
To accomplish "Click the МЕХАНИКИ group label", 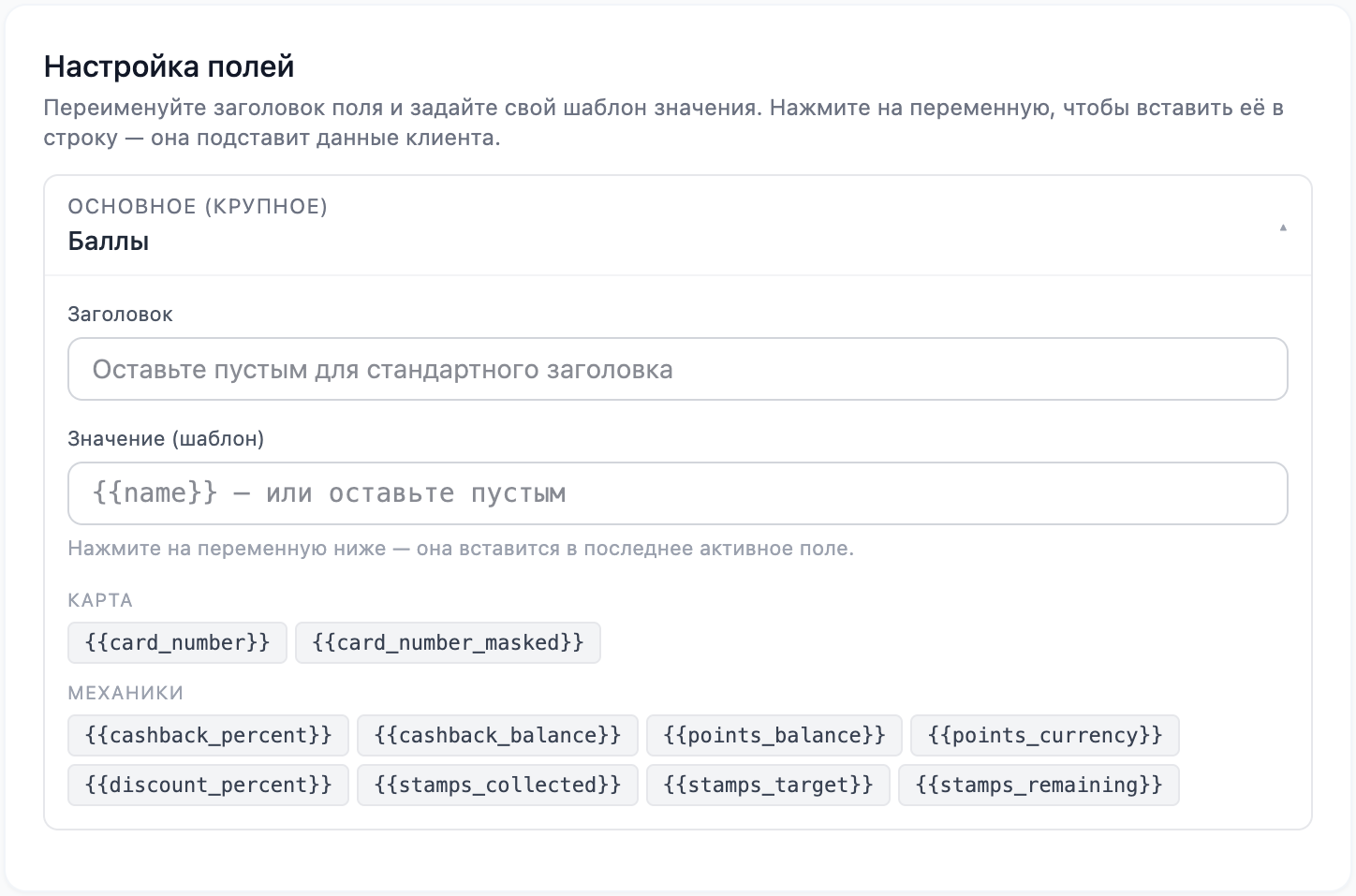I will (125, 693).
